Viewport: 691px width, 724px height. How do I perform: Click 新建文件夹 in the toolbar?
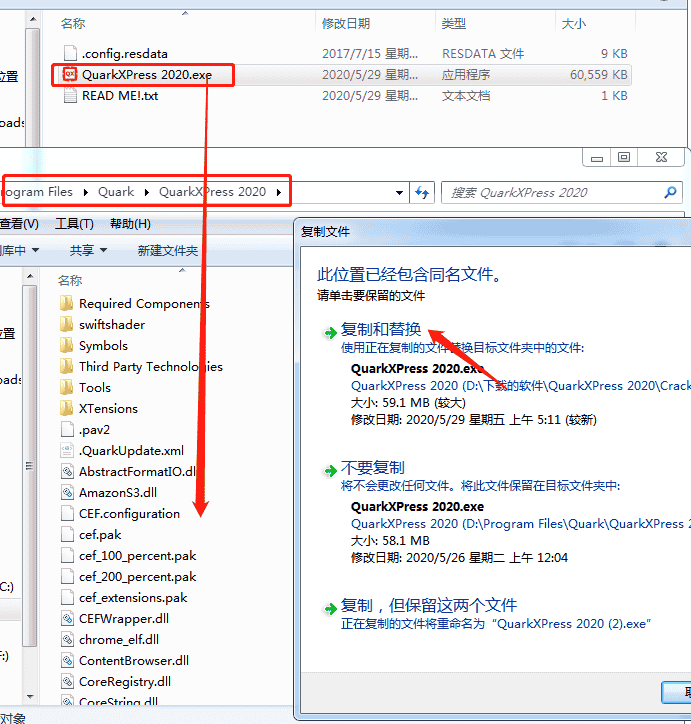[x=168, y=250]
